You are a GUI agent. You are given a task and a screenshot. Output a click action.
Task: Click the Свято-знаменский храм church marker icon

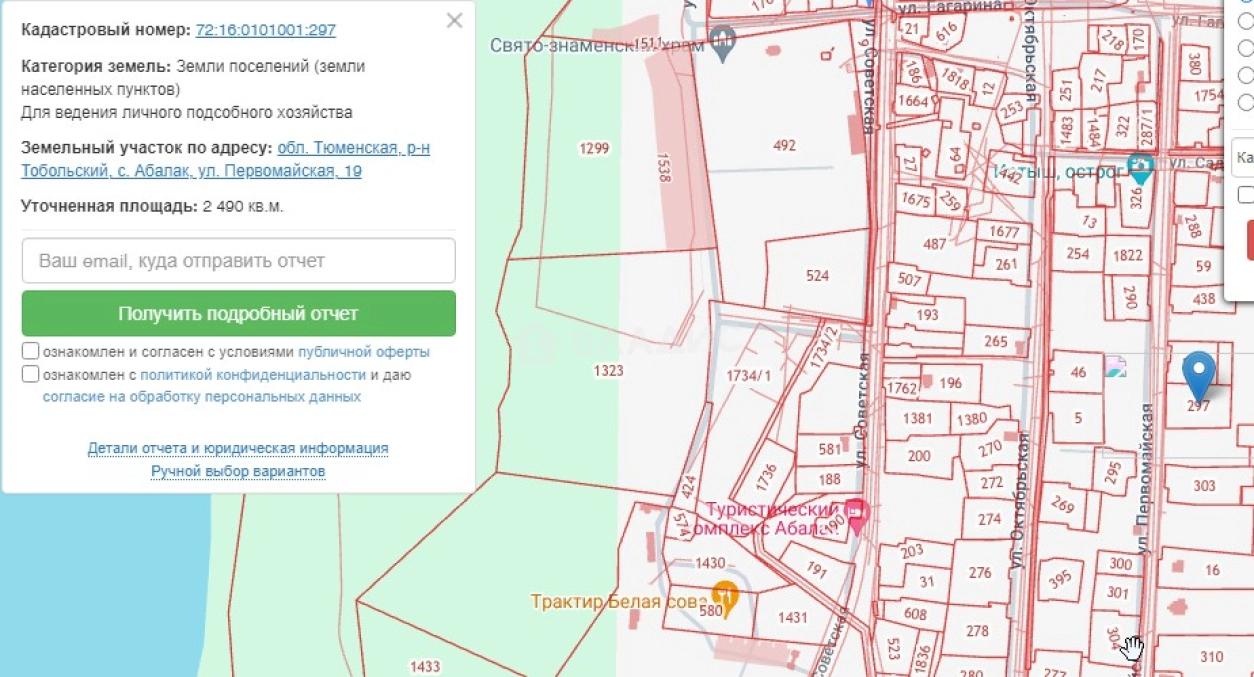[722, 42]
